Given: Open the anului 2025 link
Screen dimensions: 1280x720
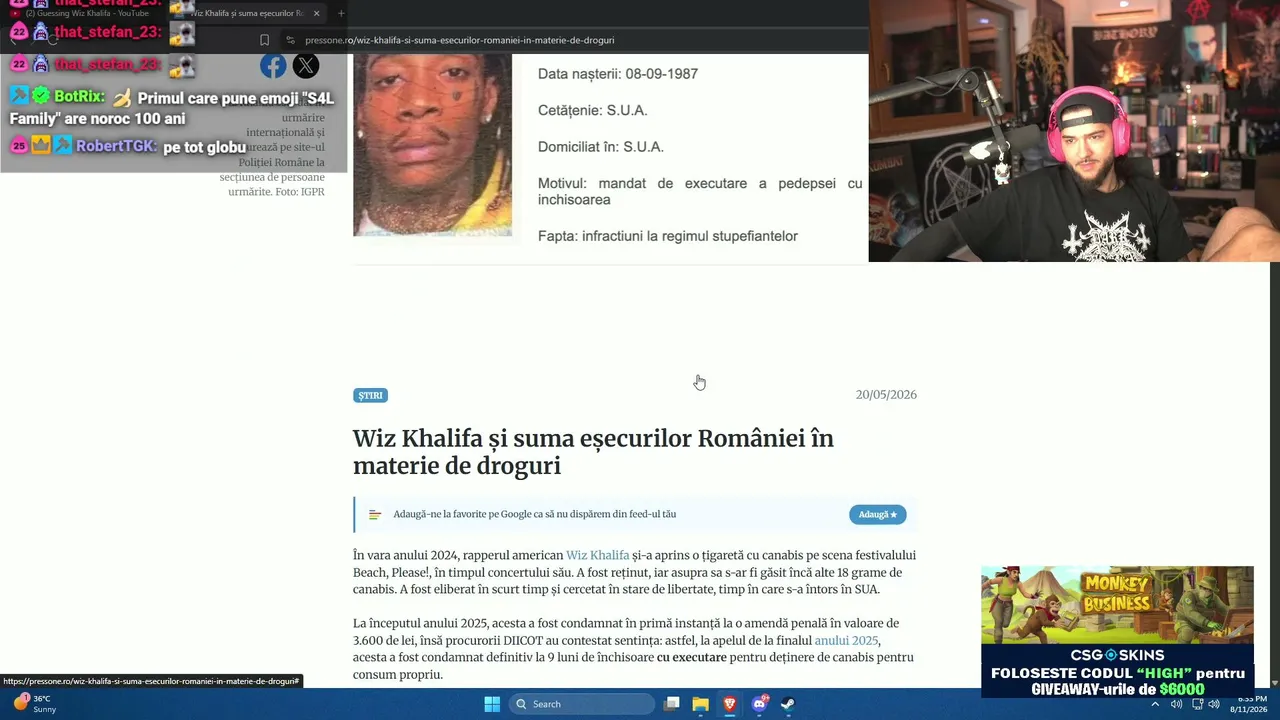Looking at the screenshot, I should point(846,640).
